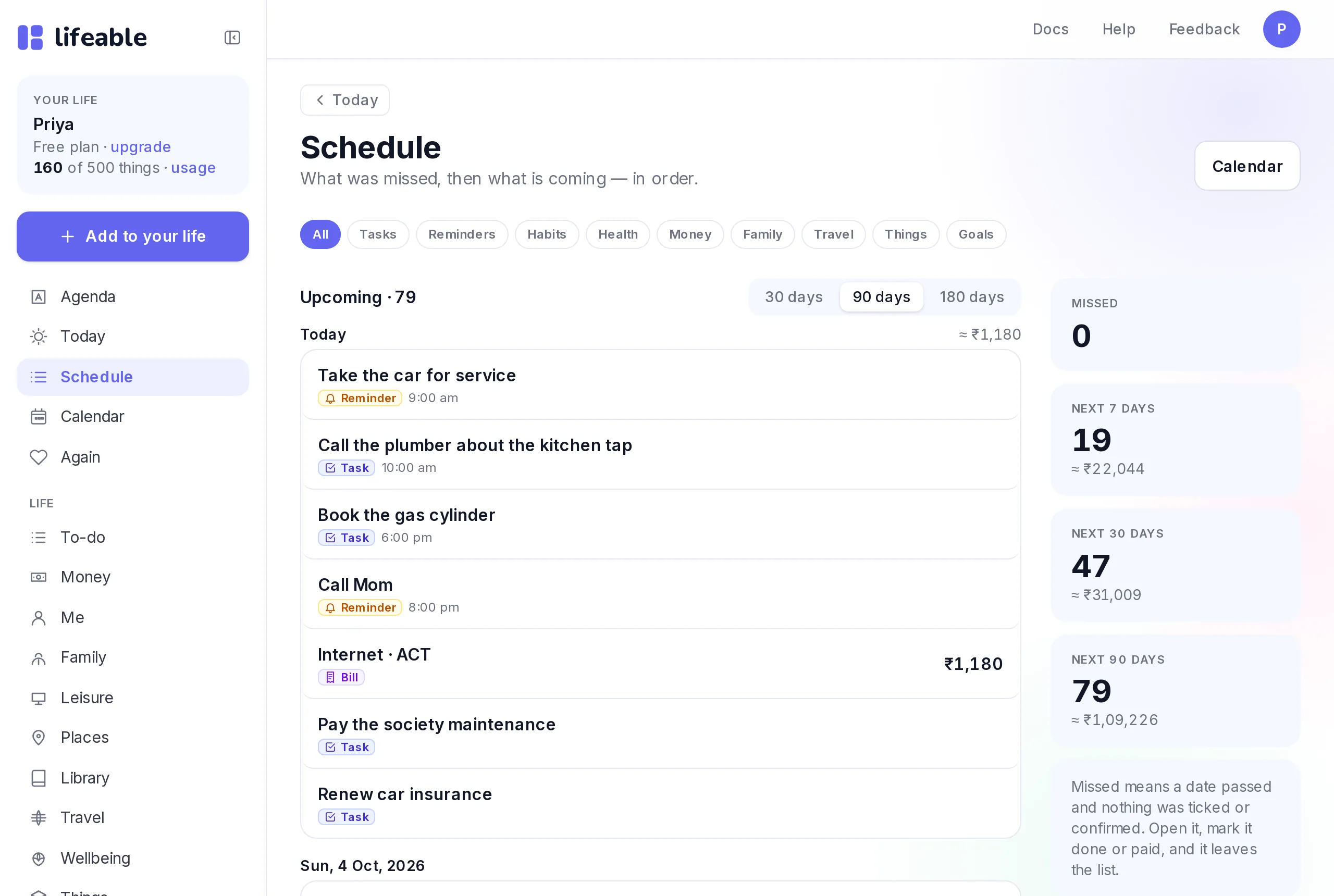Go back to Today button
The height and width of the screenshot is (896, 1334).
344,100
